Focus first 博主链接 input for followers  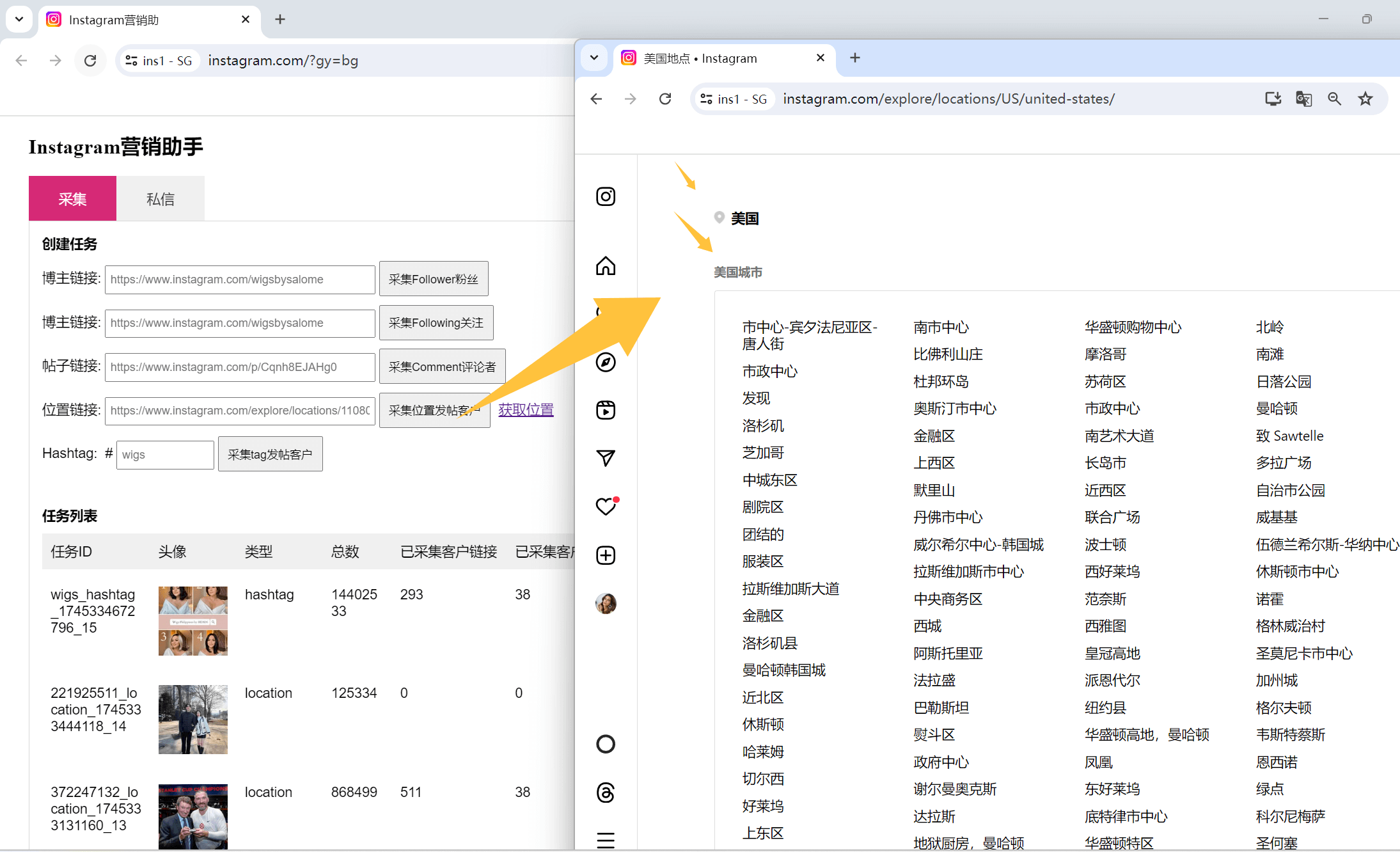tap(240, 280)
